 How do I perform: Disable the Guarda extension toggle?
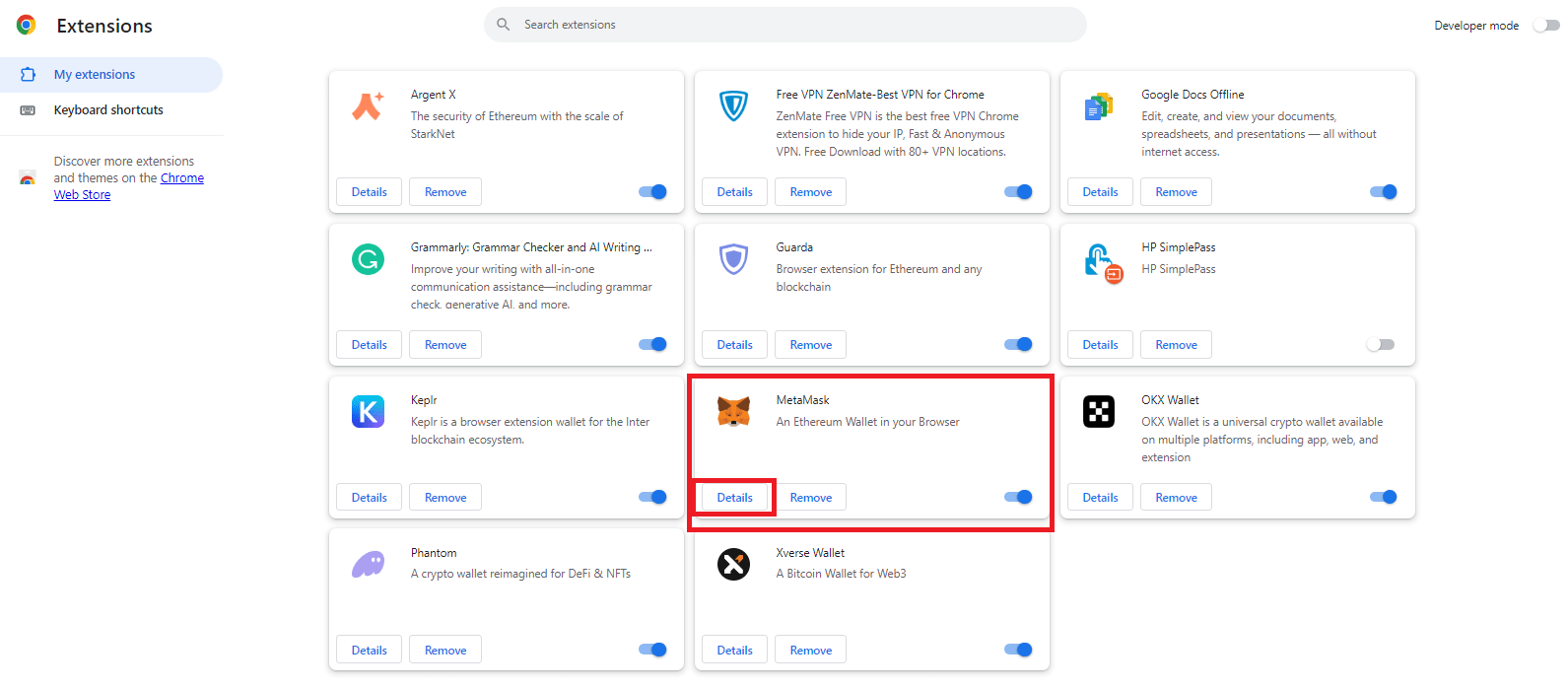point(1018,345)
